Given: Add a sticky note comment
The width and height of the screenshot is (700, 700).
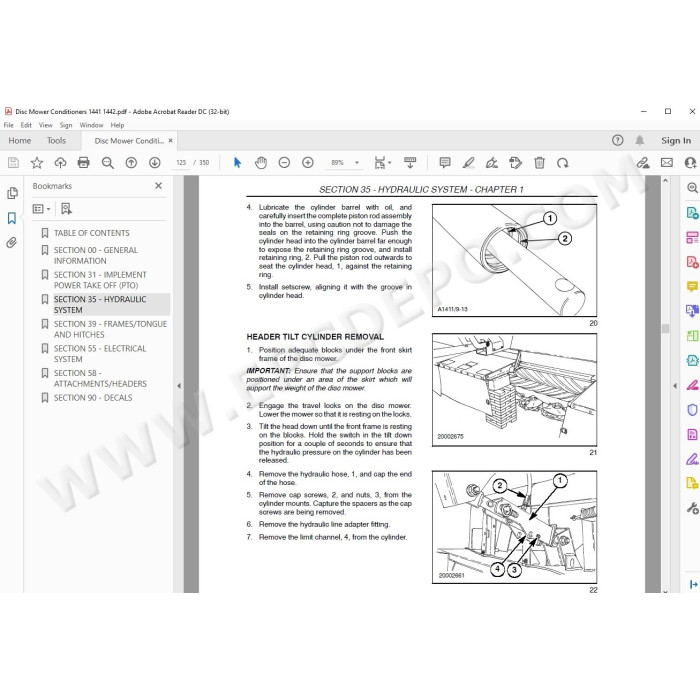Looking at the screenshot, I should click(445, 162).
